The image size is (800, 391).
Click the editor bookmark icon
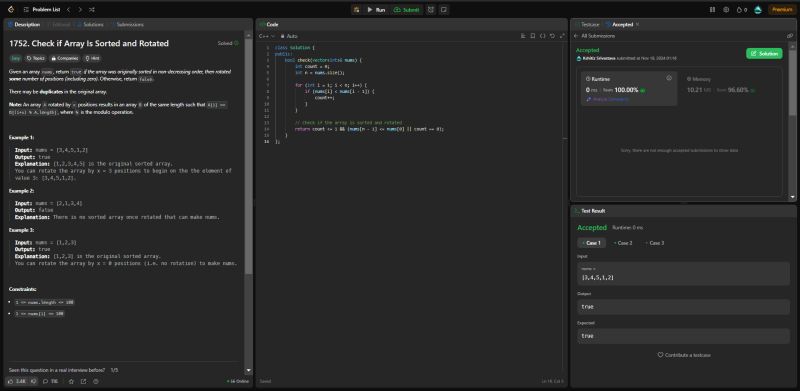point(533,36)
